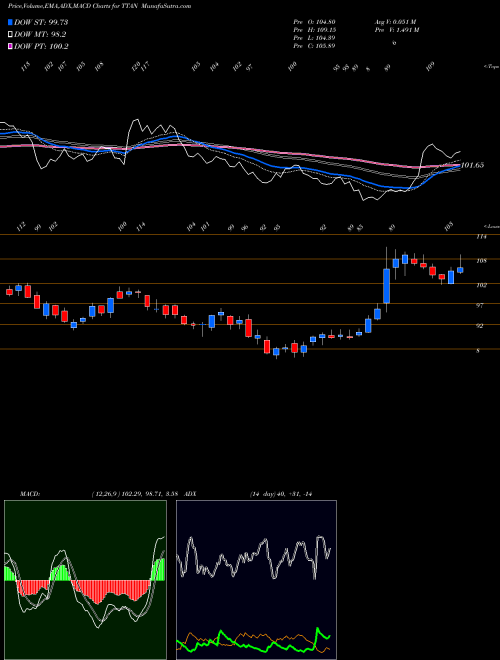Click the ADX (14 day) values text

[x=281, y=494]
